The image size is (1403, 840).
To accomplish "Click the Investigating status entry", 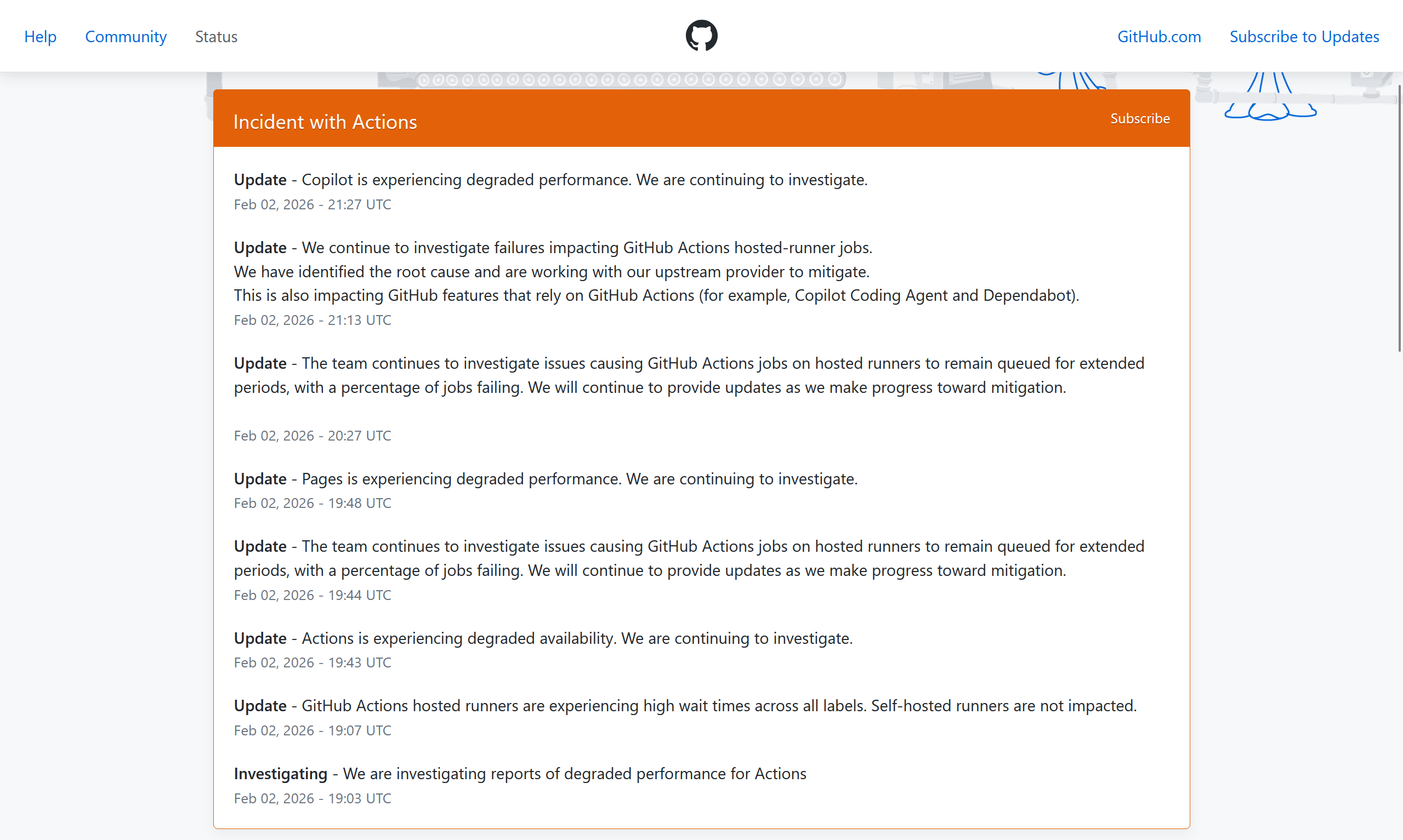I will click(519, 773).
